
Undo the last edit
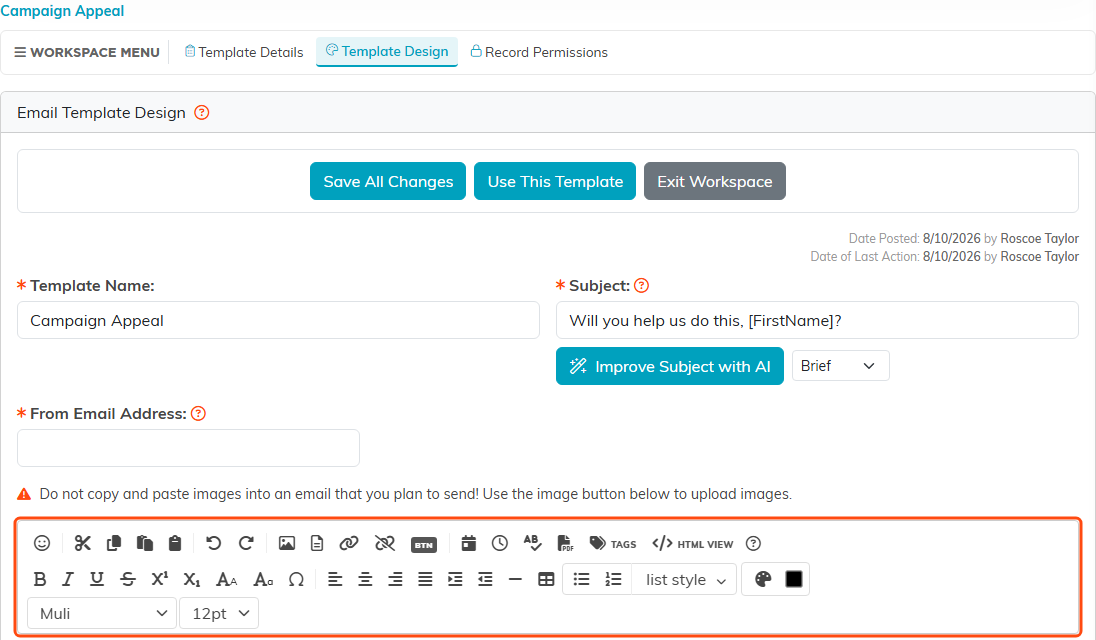tap(214, 544)
